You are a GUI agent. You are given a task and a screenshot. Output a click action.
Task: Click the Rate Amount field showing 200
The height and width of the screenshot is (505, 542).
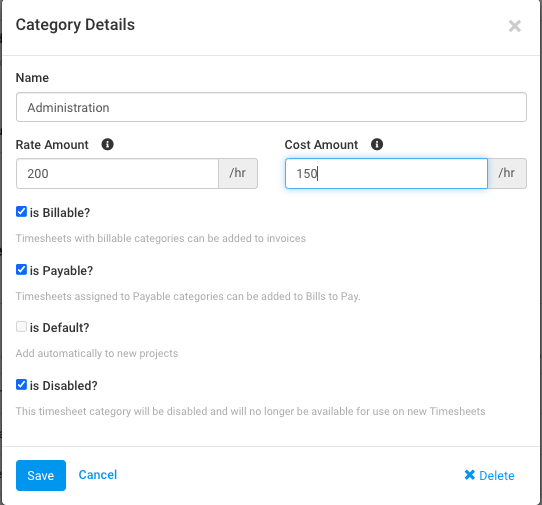pyautogui.click(x=117, y=174)
